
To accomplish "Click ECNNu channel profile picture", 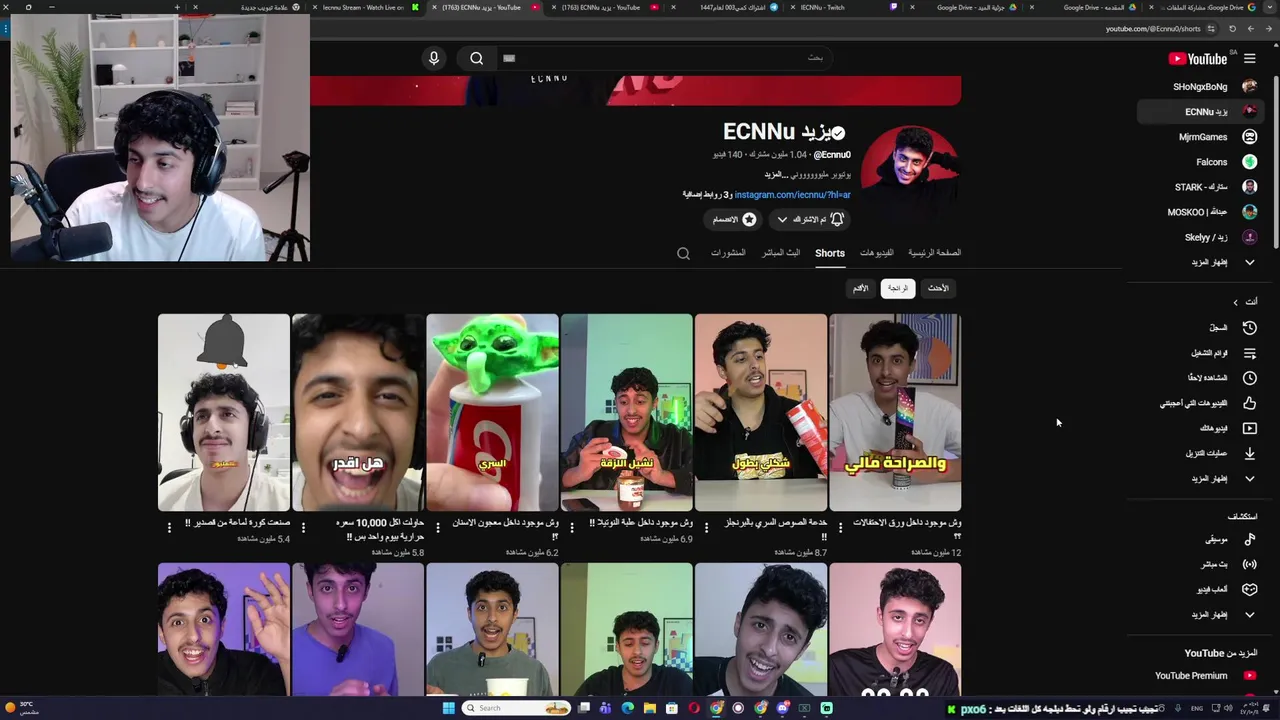I will pos(910,174).
